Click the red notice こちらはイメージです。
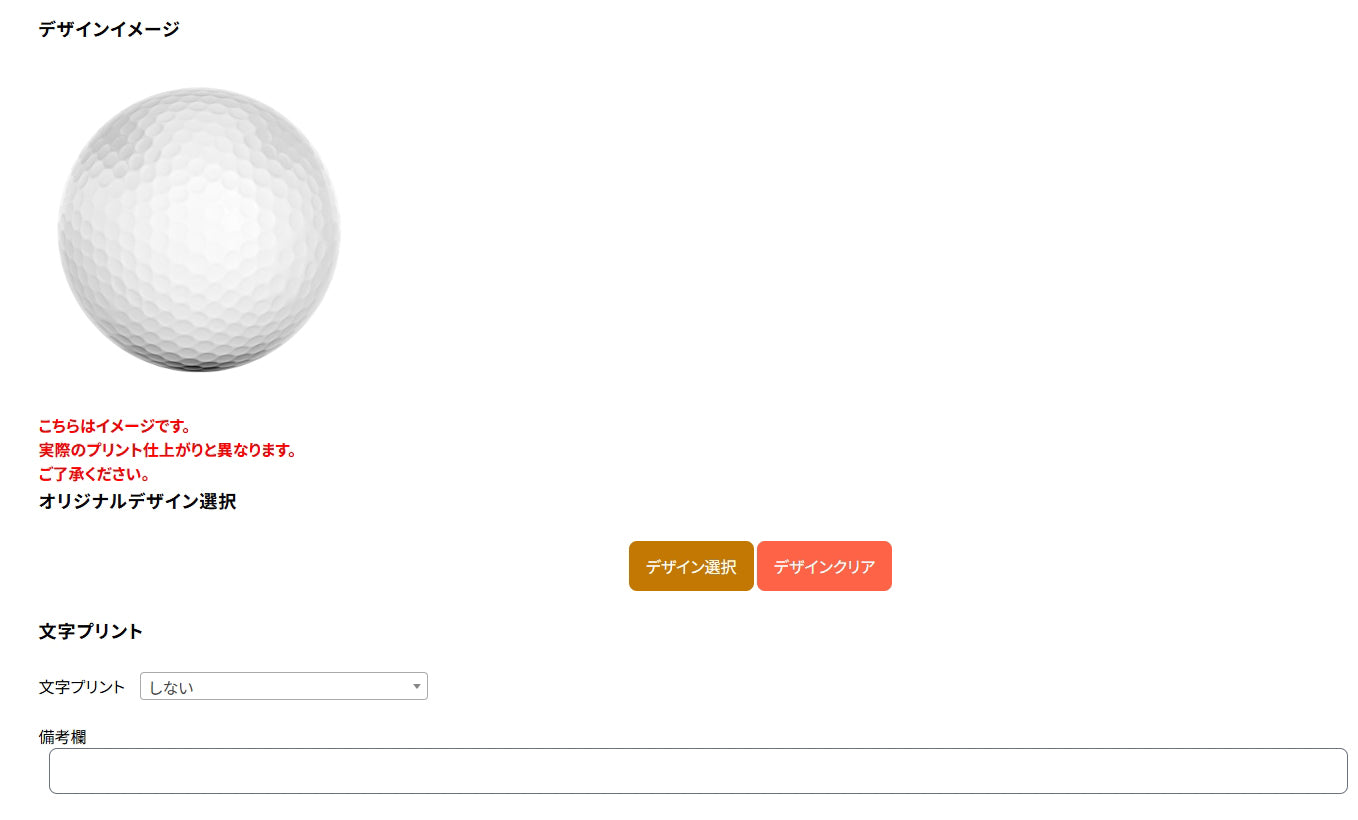 point(115,426)
